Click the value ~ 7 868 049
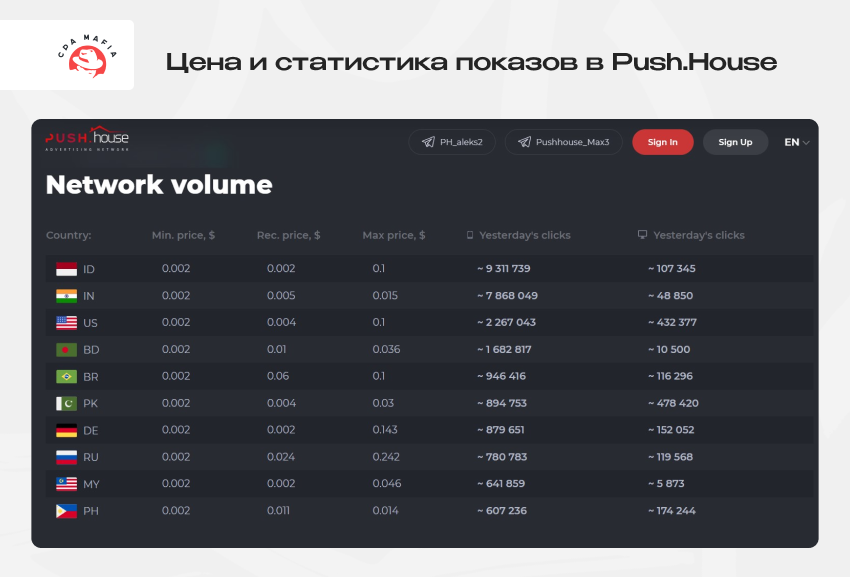Image resolution: width=850 pixels, height=577 pixels. [x=507, y=296]
